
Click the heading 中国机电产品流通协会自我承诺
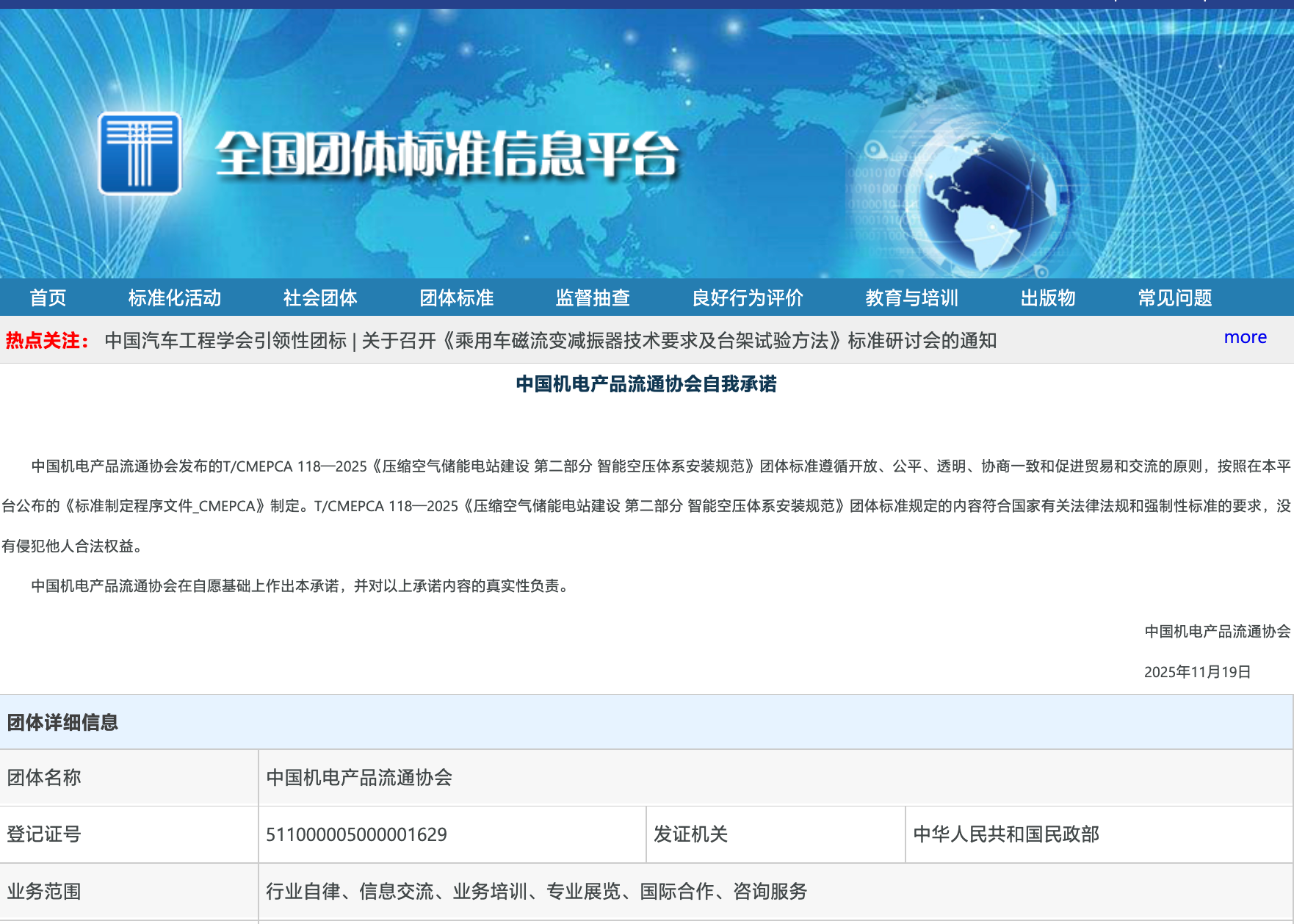click(x=646, y=383)
